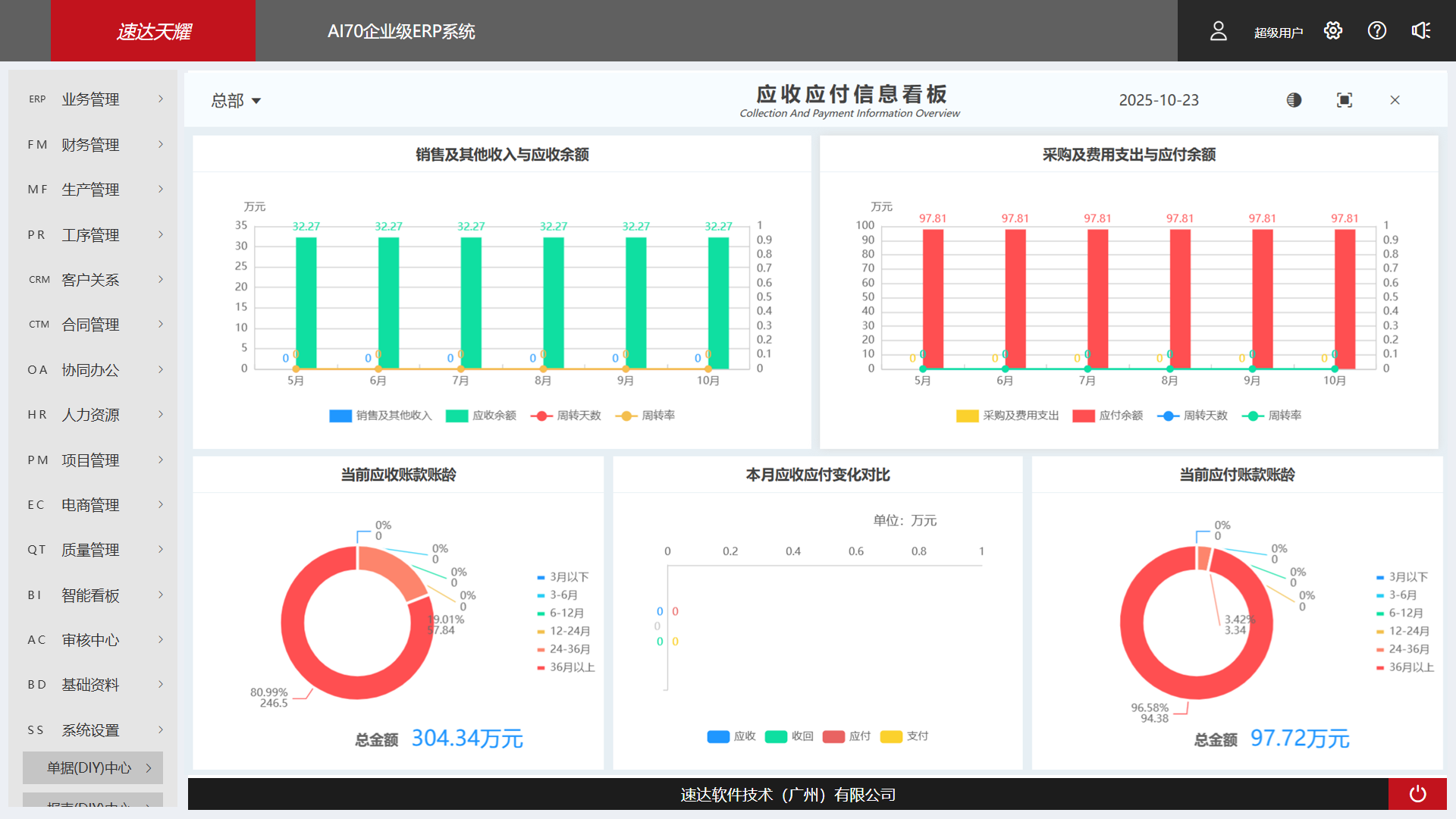Image resolution: width=1456 pixels, height=819 pixels.
Task: Open the 智能看板 menu item
Action: pos(89,595)
